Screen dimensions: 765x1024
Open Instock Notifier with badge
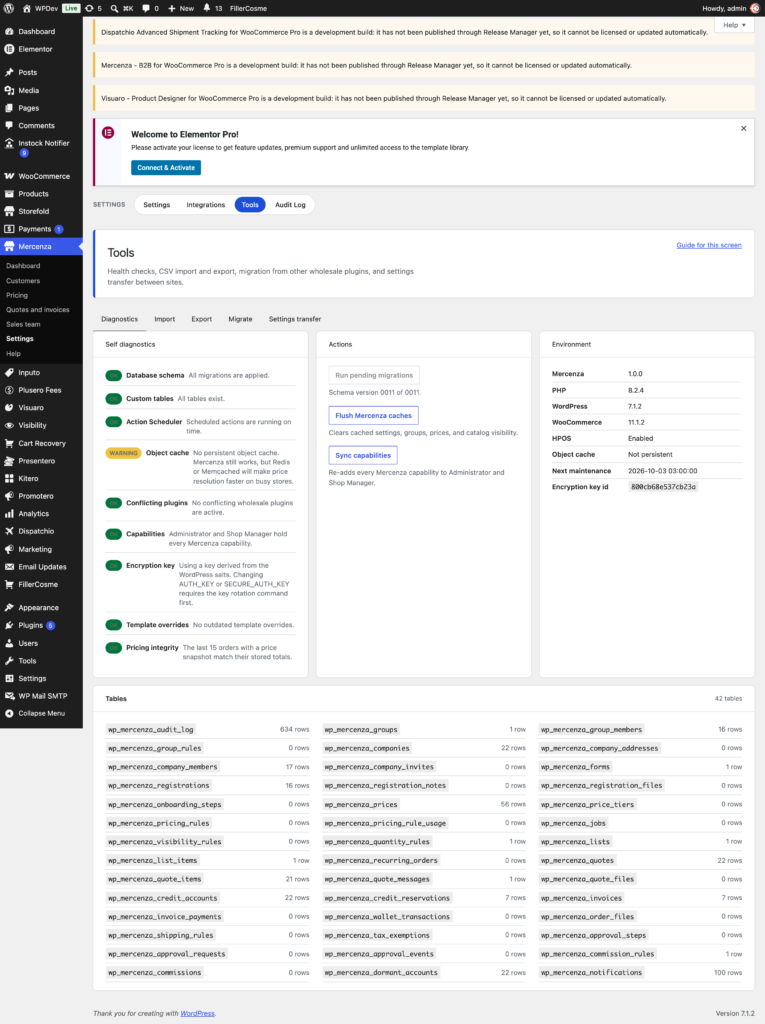click(x=41, y=148)
